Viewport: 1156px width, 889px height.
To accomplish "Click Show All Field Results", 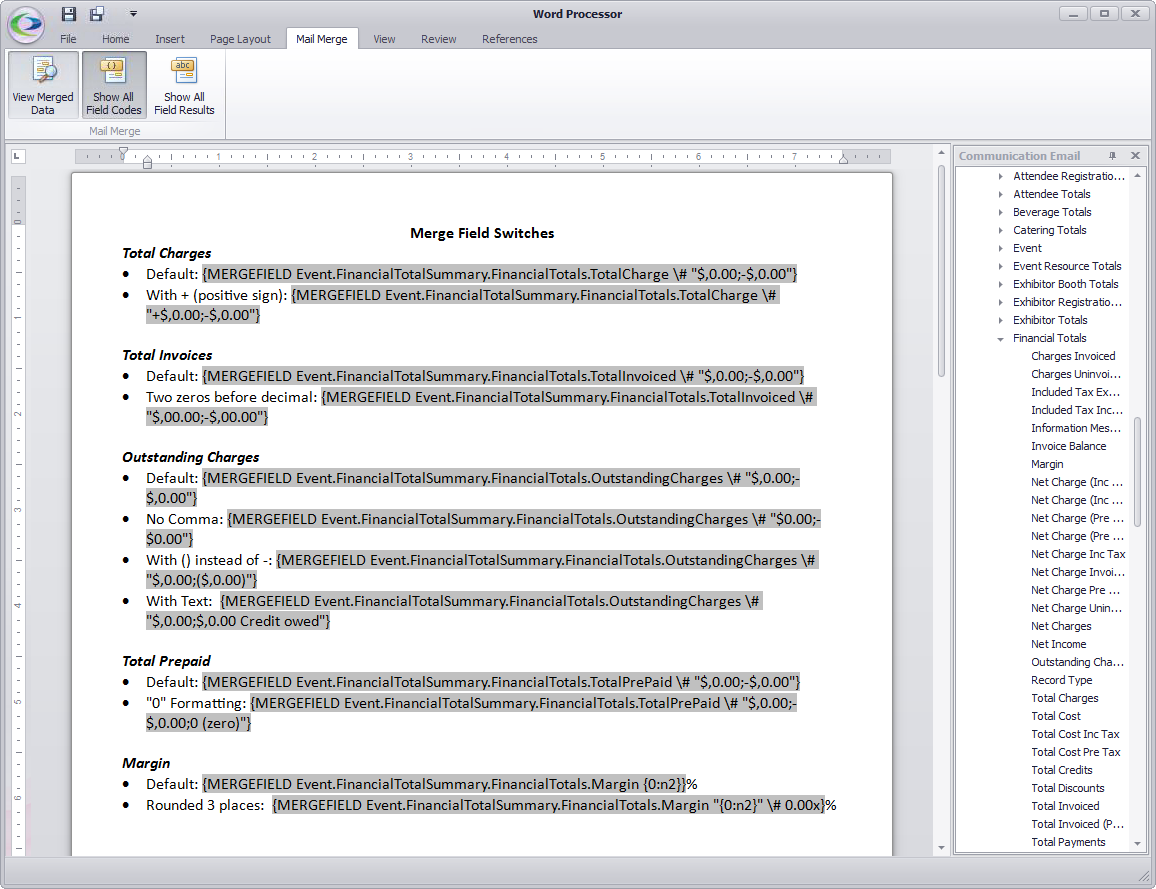I will coord(184,85).
